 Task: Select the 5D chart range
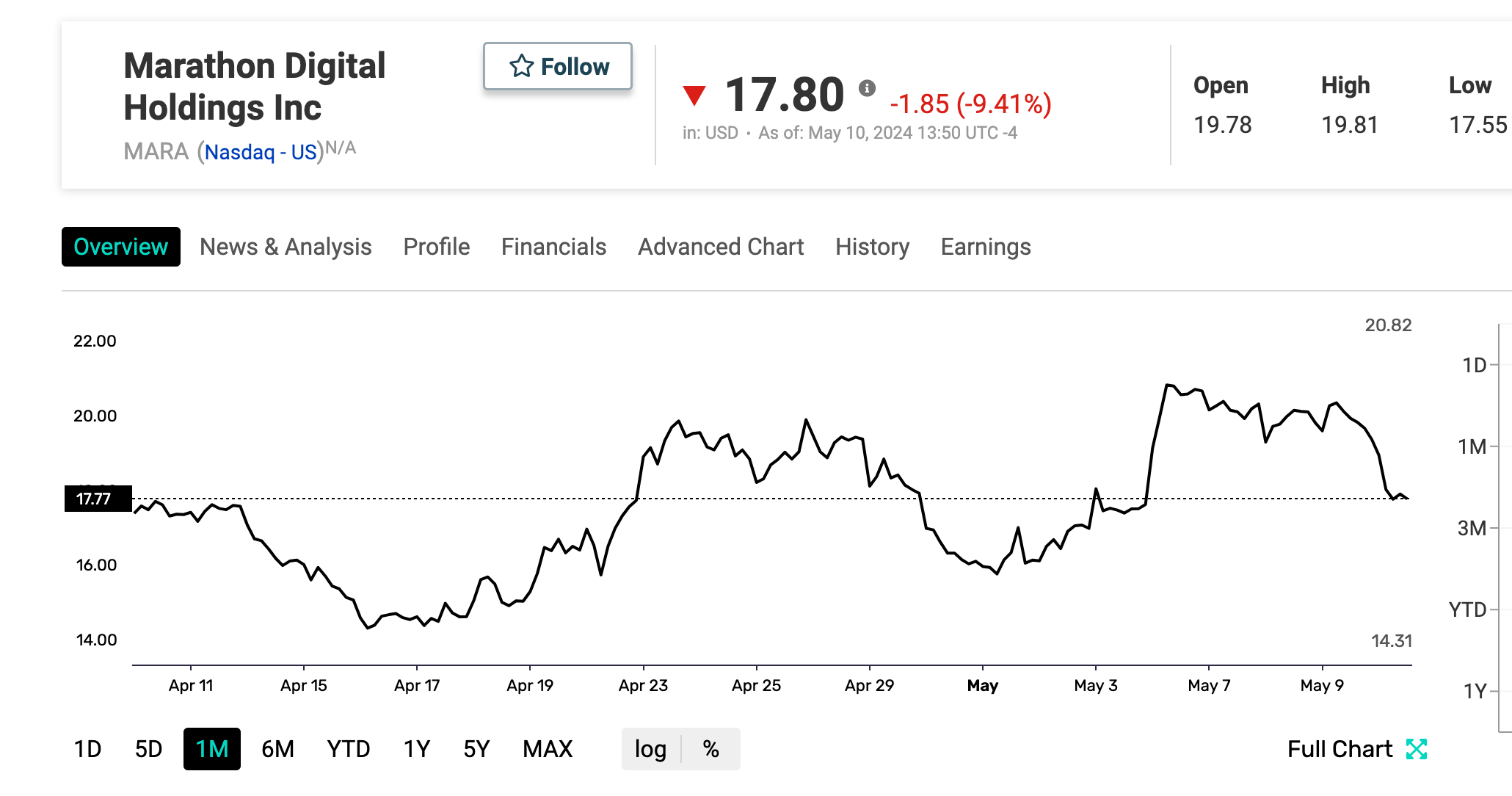148,749
